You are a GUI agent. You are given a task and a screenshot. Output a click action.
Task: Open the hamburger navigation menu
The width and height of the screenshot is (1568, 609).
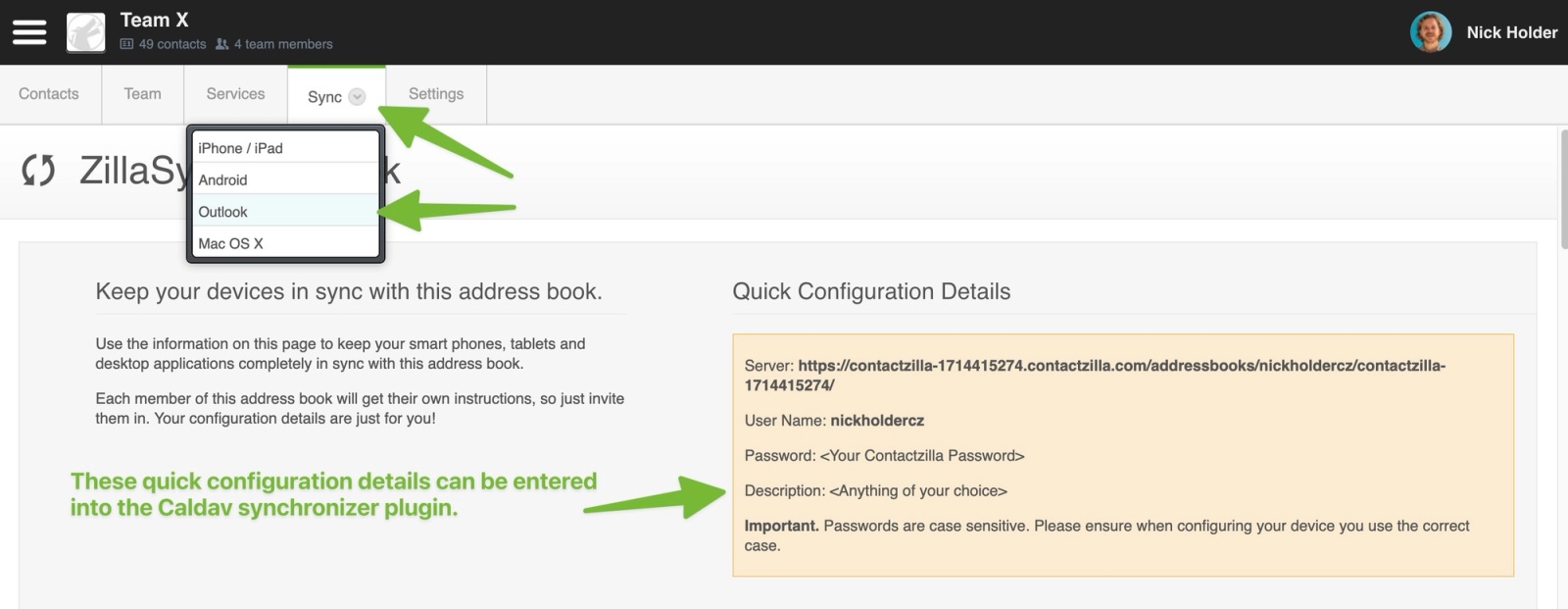29,30
